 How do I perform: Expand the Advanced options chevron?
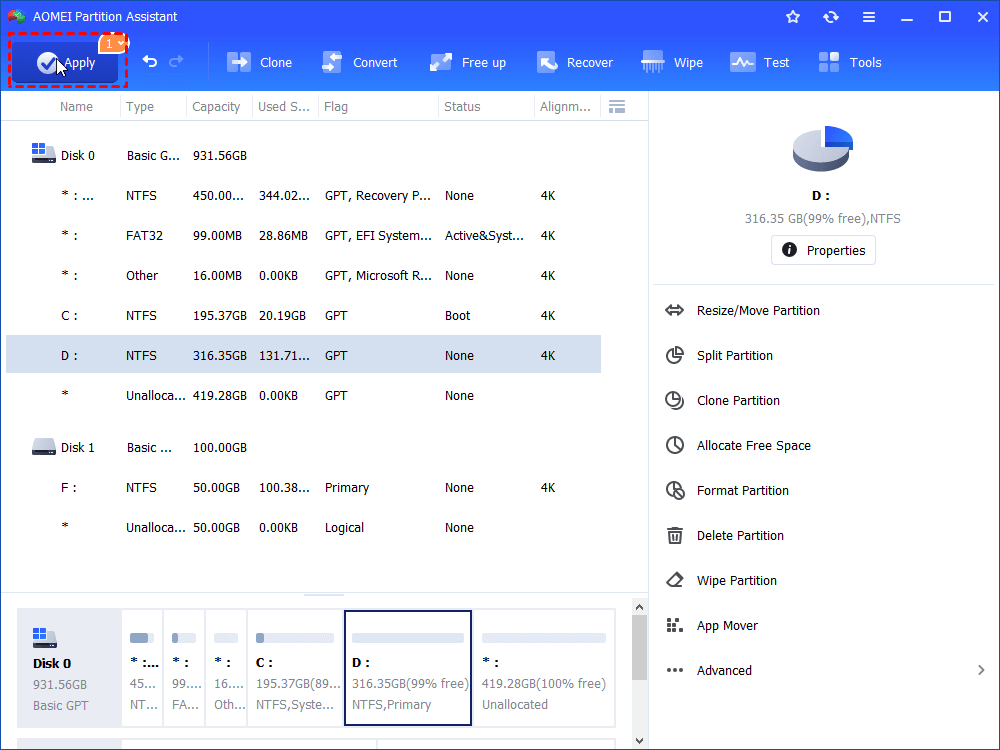(980, 671)
